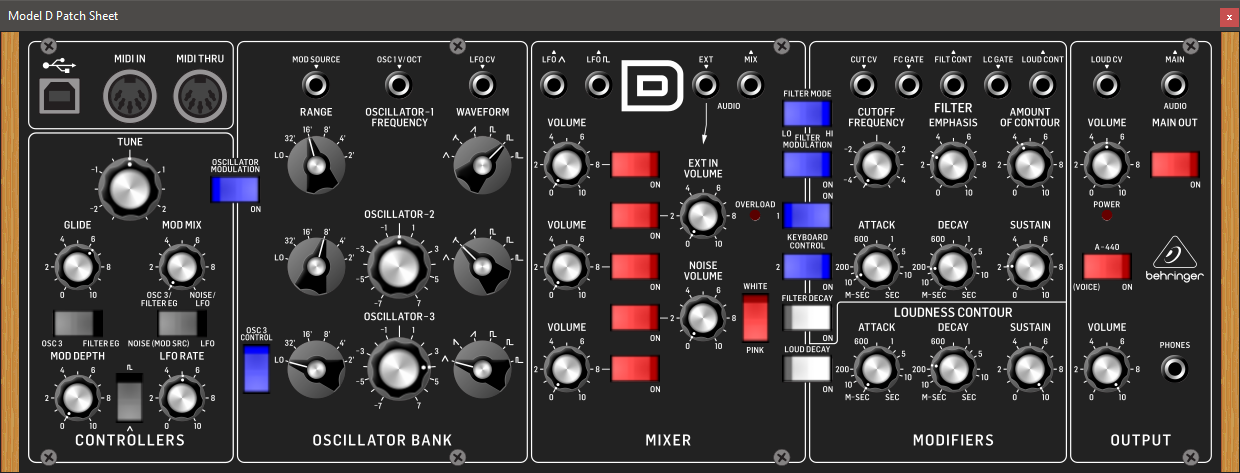1240x473 pixels.
Task: Toggle the A-440 red switch
Action: pos(1106,267)
